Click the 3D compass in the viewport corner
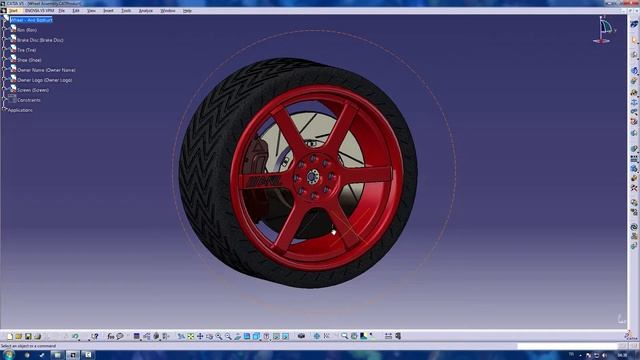The height and width of the screenshot is (360, 640). pyautogui.click(x=604, y=29)
